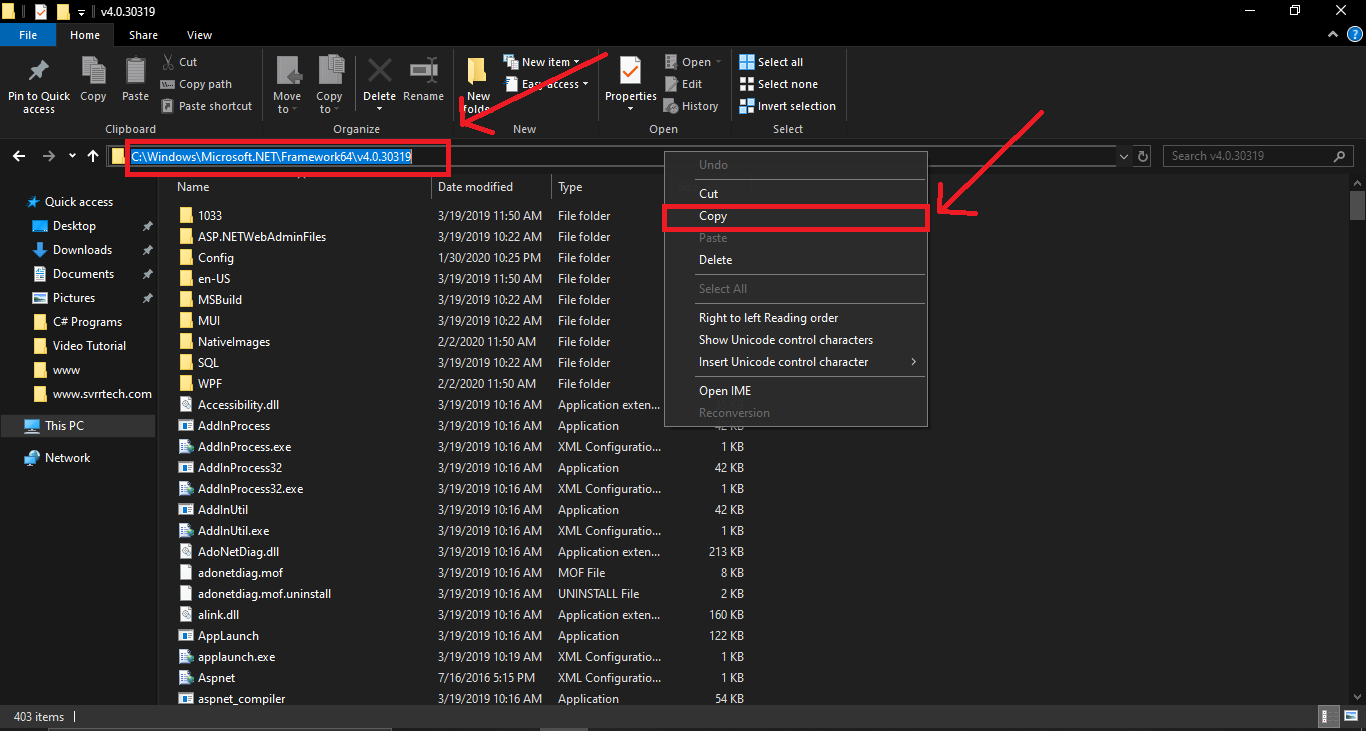The height and width of the screenshot is (731, 1366).
Task: Click the Delete X icon in ribbon
Action: click(x=379, y=70)
